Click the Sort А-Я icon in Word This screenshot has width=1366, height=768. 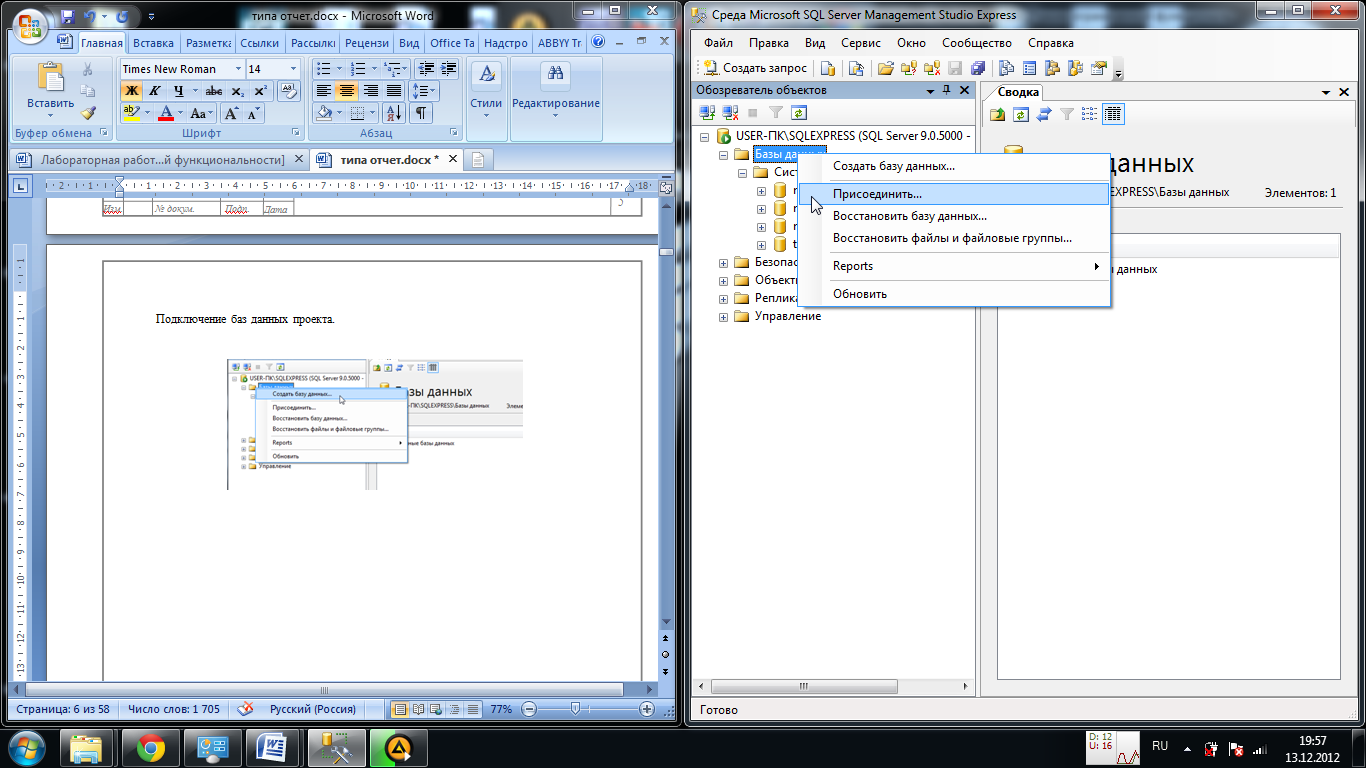393,113
